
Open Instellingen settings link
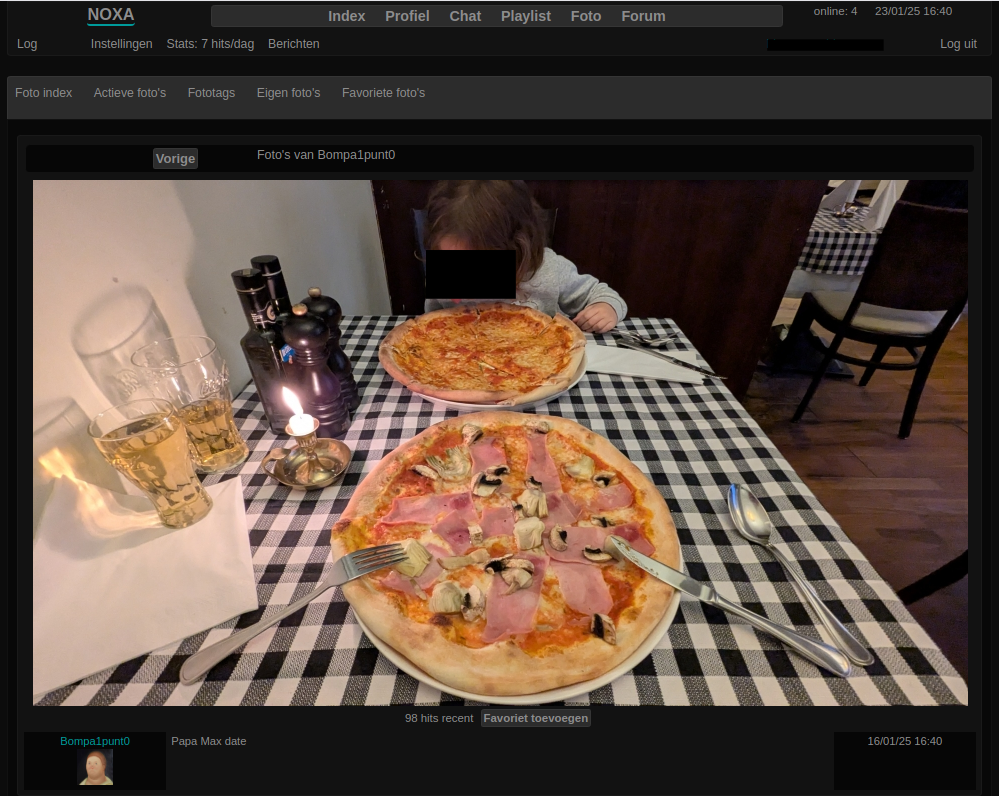122,44
